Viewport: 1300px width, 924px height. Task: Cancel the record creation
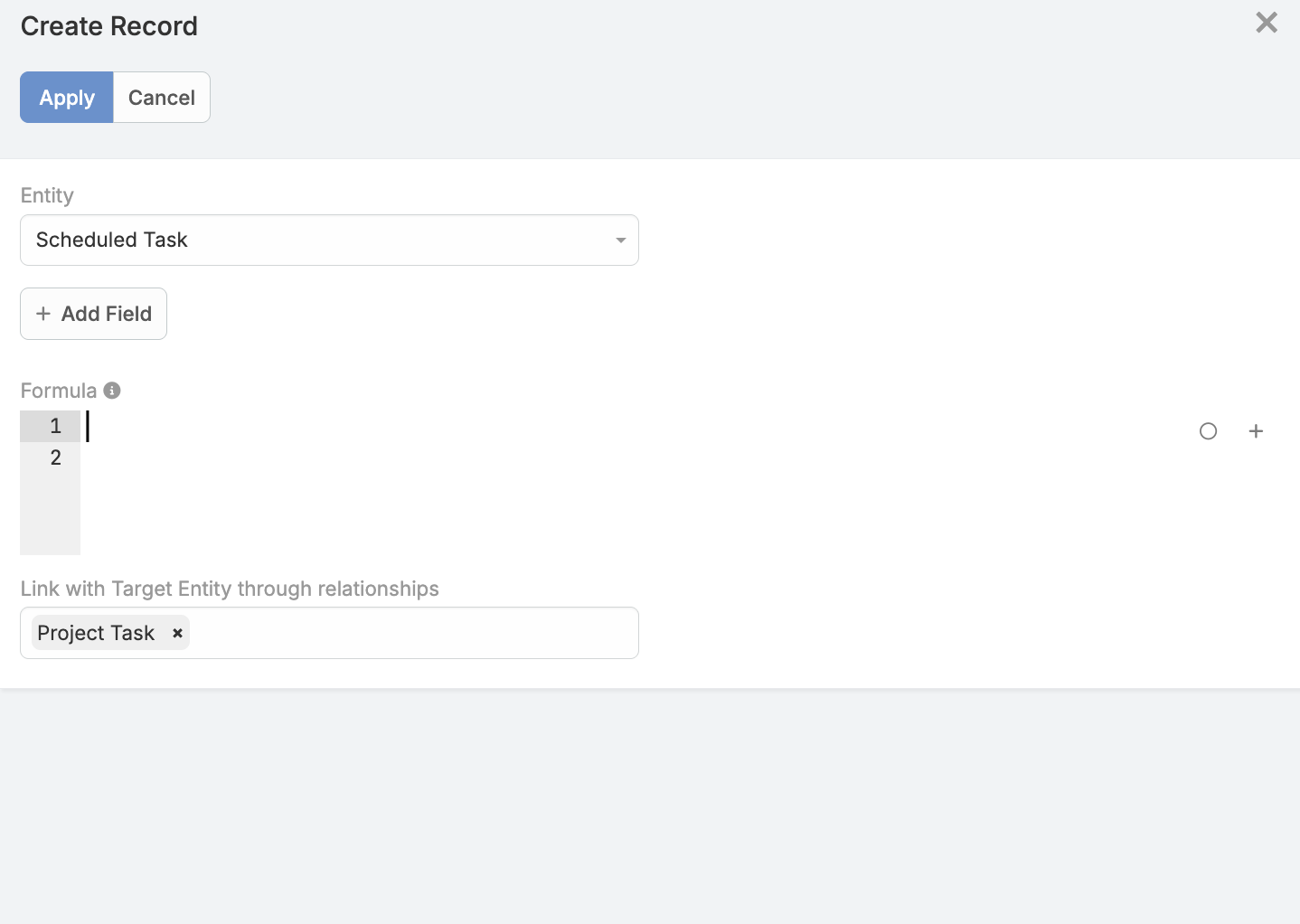coord(162,98)
